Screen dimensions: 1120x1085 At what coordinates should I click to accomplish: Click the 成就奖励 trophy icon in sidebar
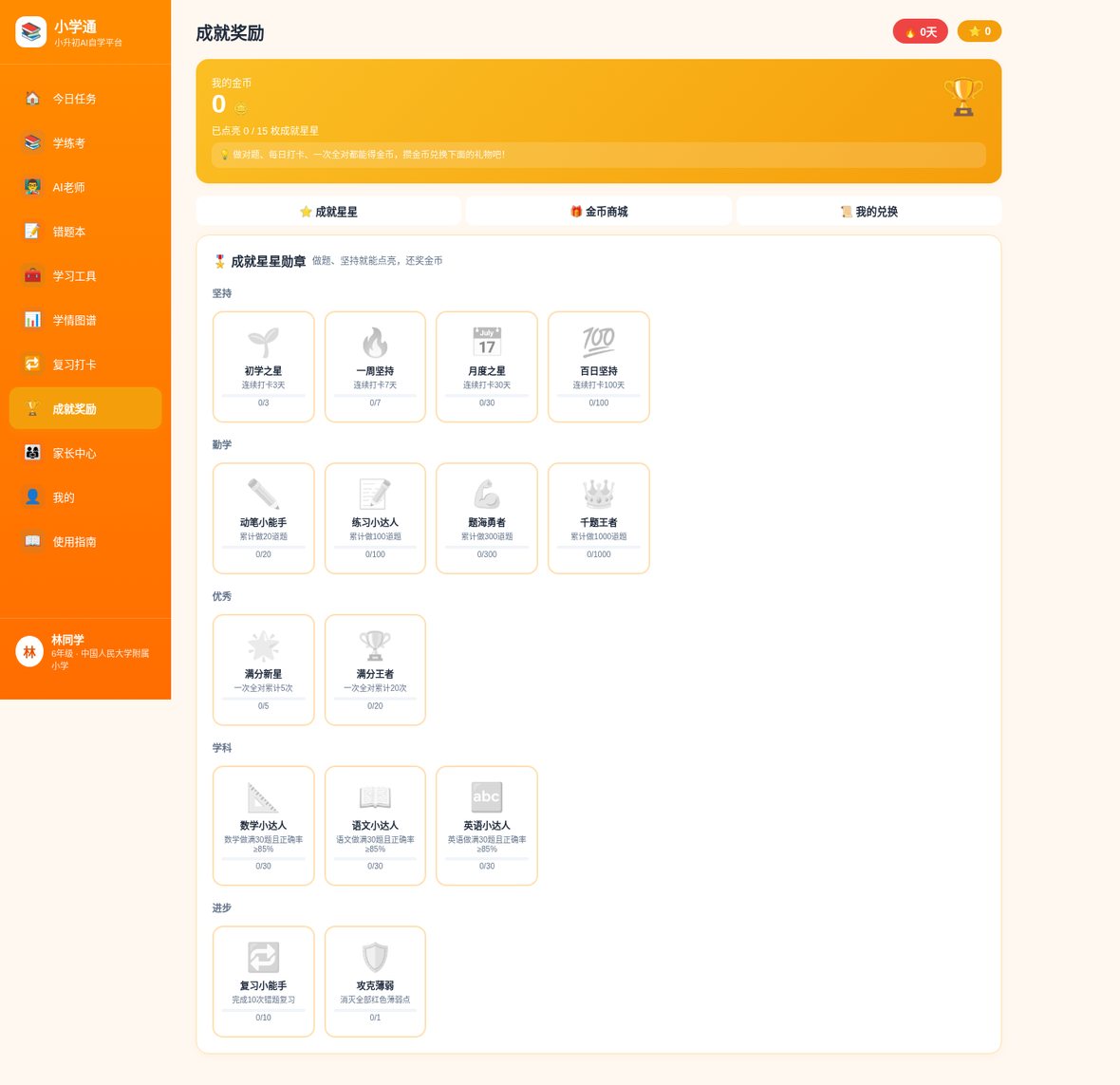coord(32,408)
